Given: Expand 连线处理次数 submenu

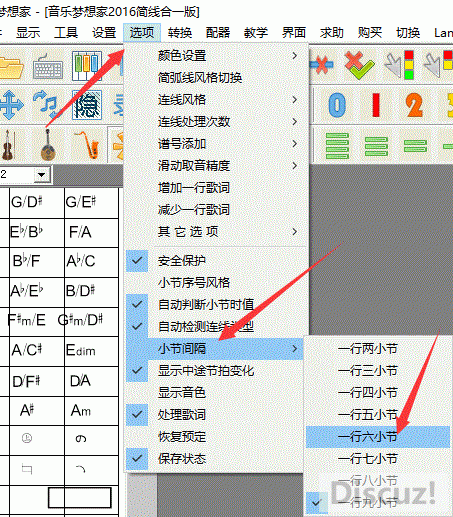Looking at the screenshot, I should point(215,122).
